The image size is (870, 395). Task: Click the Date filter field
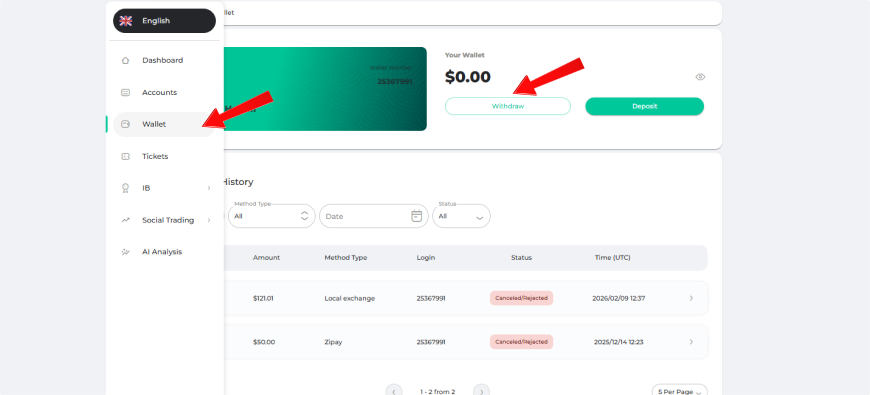point(373,216)
